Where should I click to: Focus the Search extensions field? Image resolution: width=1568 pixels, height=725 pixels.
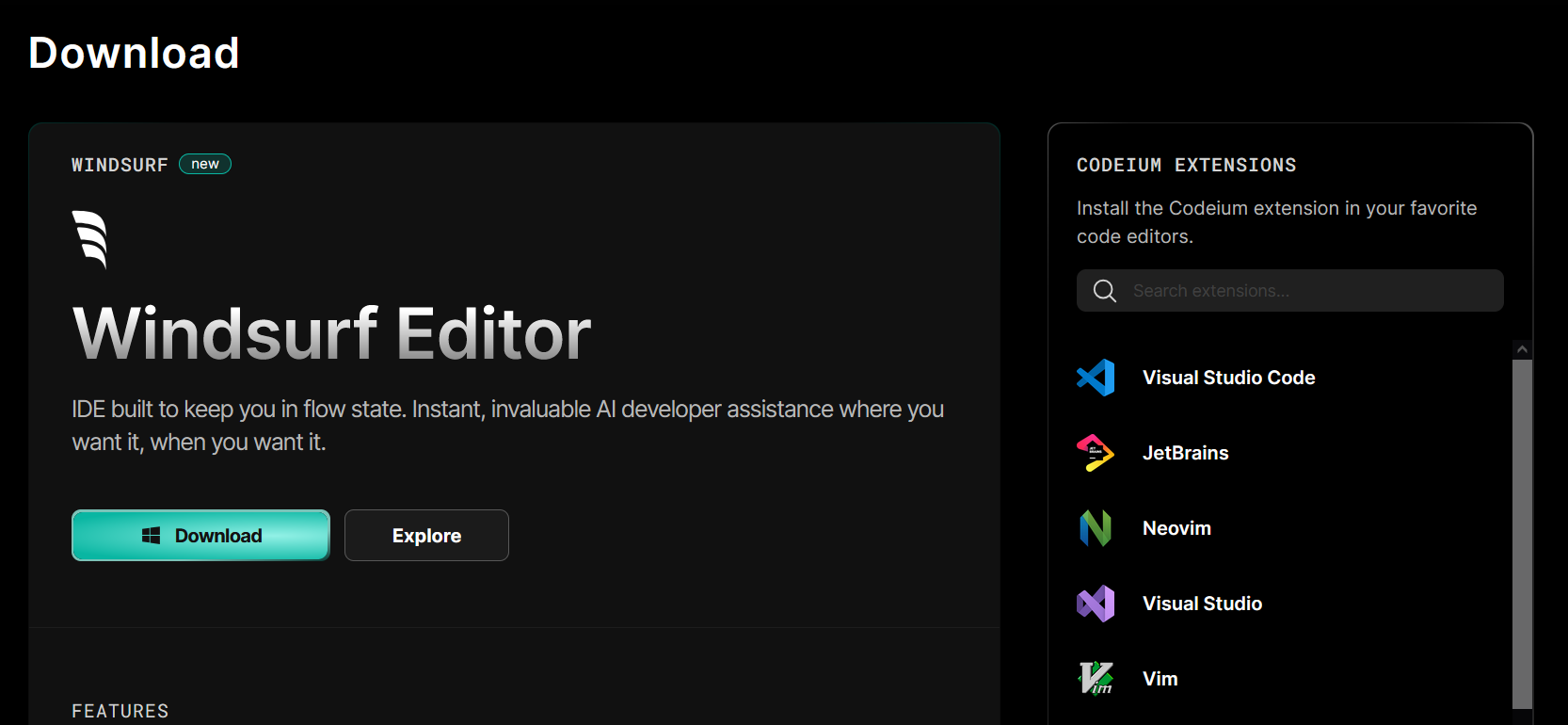(x=1289, y=291)
